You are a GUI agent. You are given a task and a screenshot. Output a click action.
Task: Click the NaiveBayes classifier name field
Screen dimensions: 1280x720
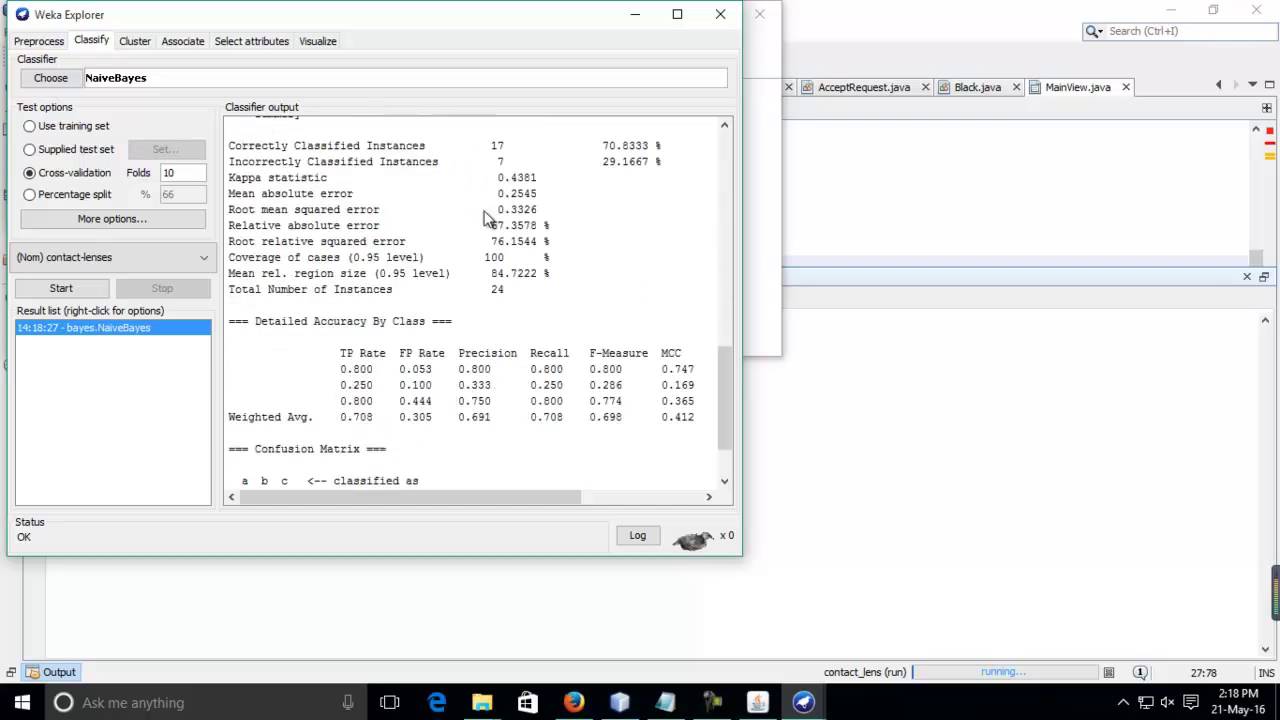click(405, 78)
